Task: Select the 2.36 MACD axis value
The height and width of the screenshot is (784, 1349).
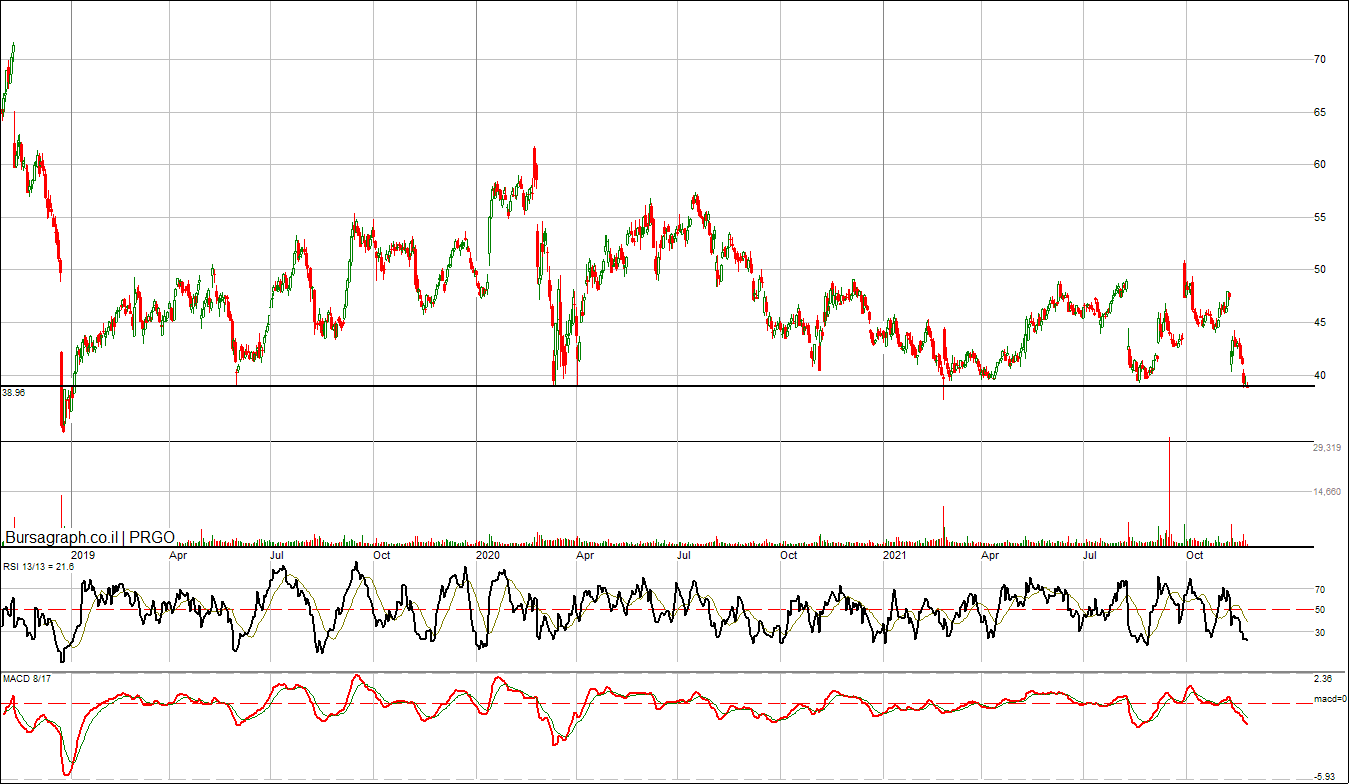Action: (x=1323, y=679)
